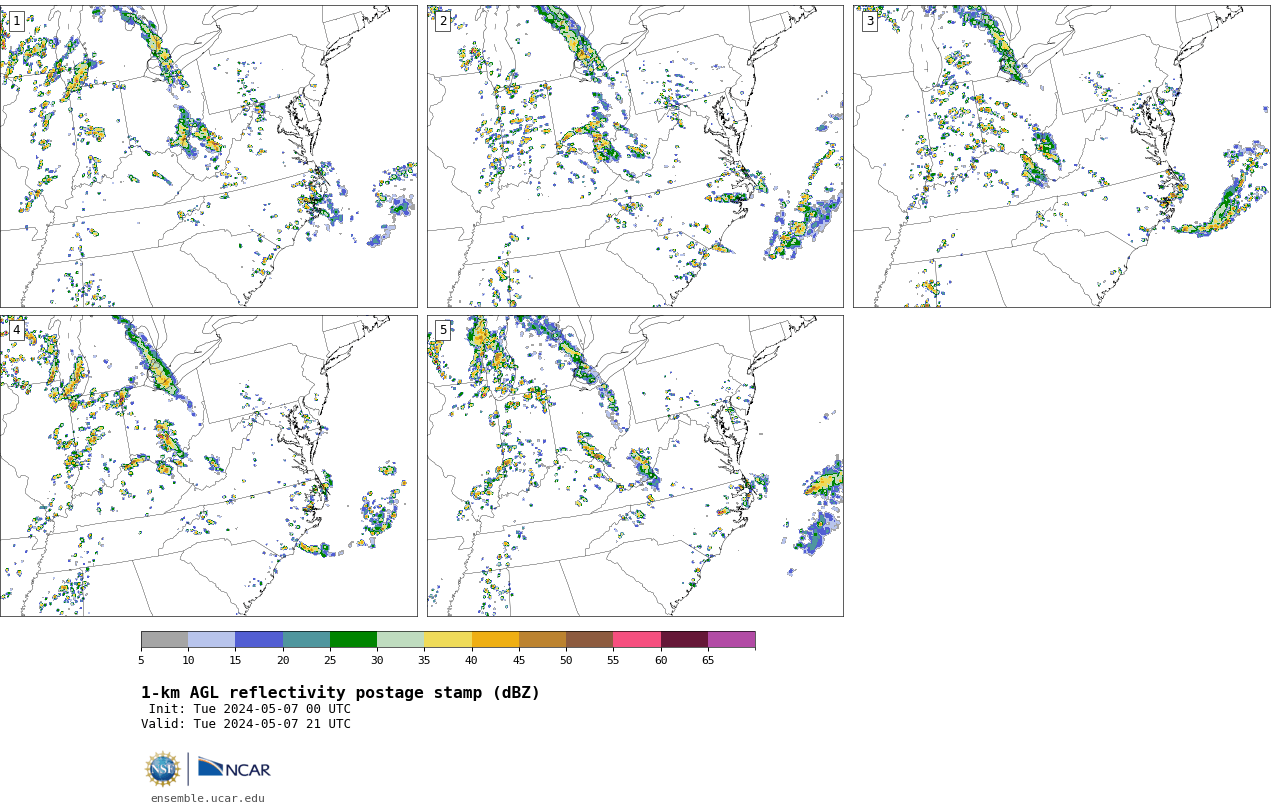Click the member number 3 label box
The image size is (1280, 809).
pos(869,21)
